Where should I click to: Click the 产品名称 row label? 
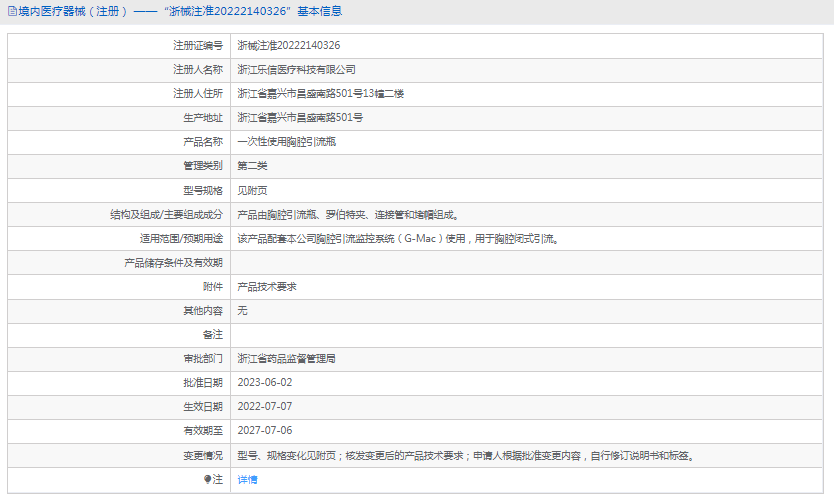[203, 142]
